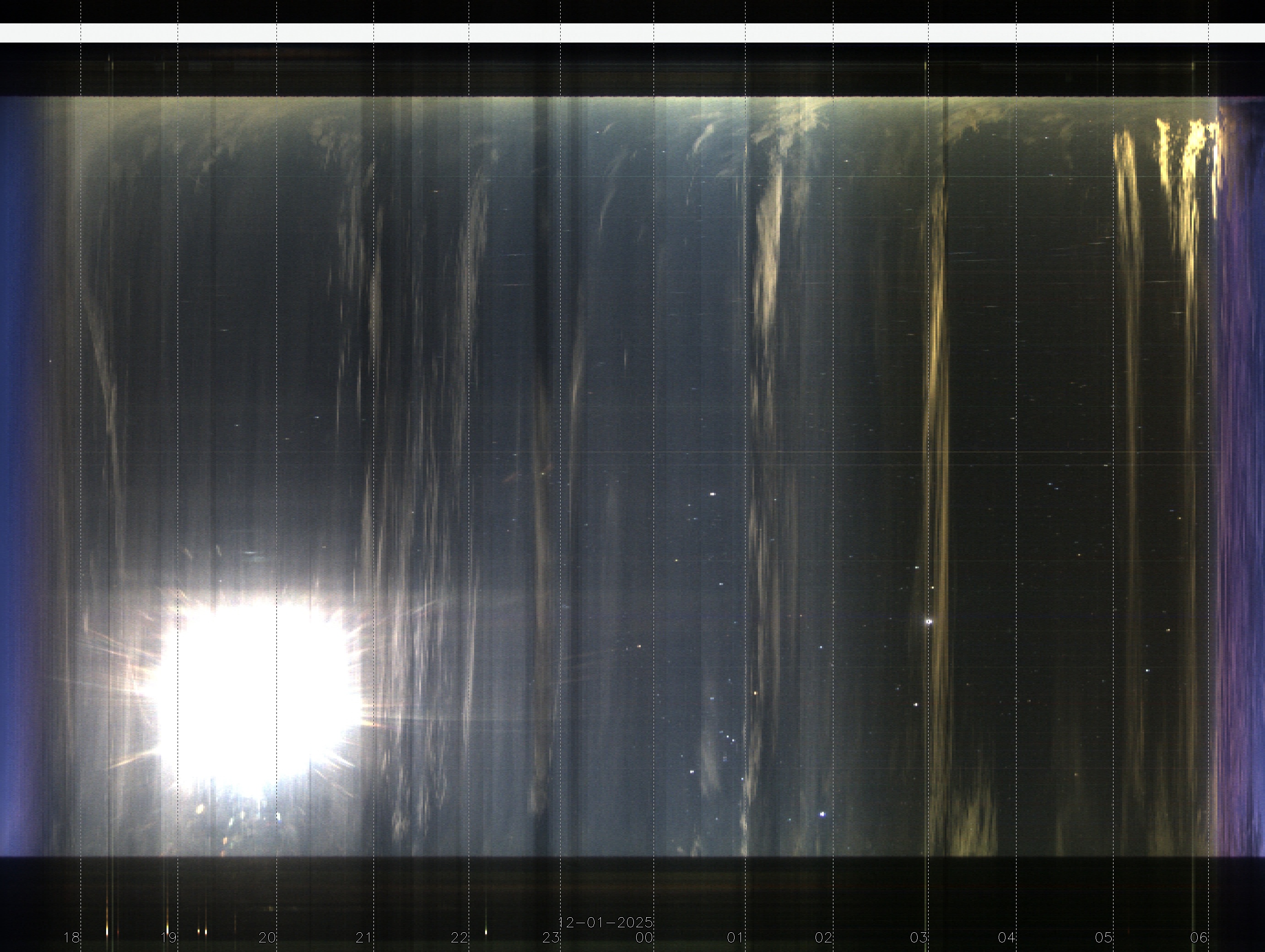This screenshot has height=952, width=1265.
Task: Select the 04 hour marker label
Action: [x=1006, y=938]
